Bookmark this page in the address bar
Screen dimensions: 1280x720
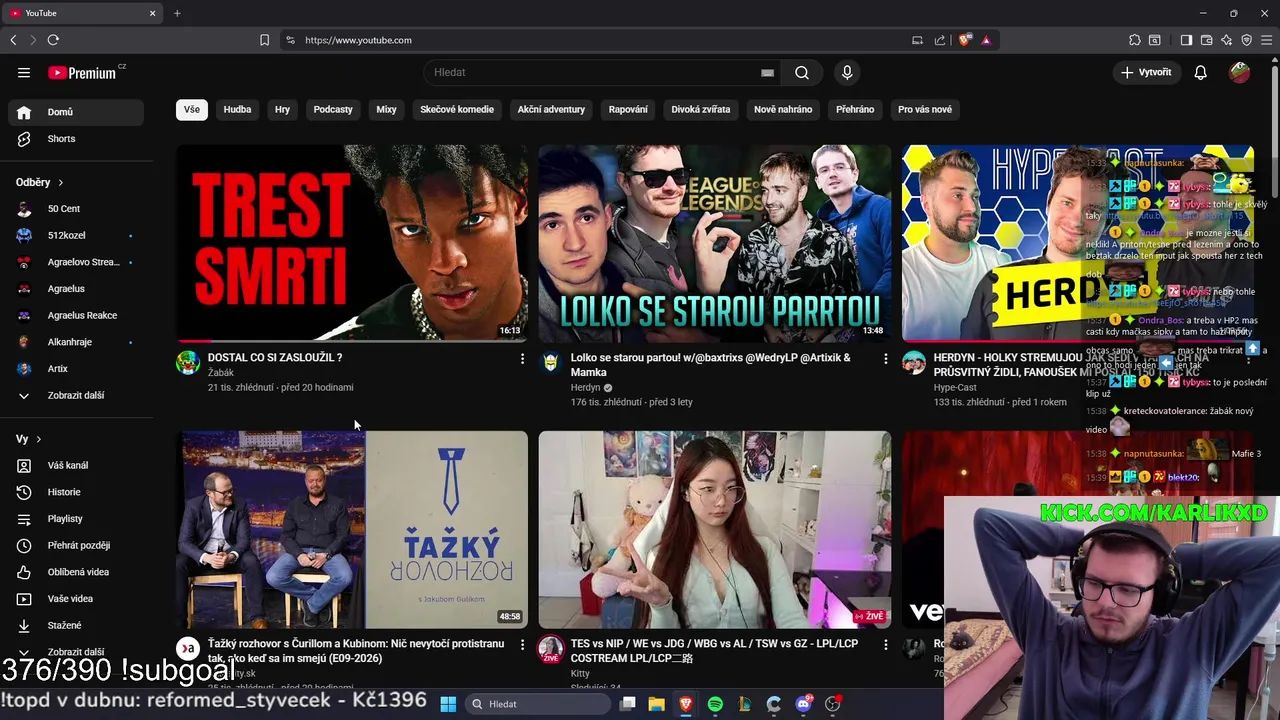coord(264,40)
